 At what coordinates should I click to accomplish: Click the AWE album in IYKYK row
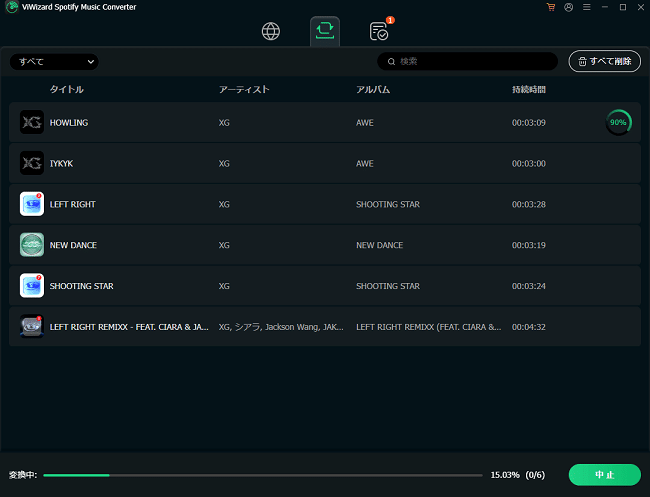pos(365,164)
